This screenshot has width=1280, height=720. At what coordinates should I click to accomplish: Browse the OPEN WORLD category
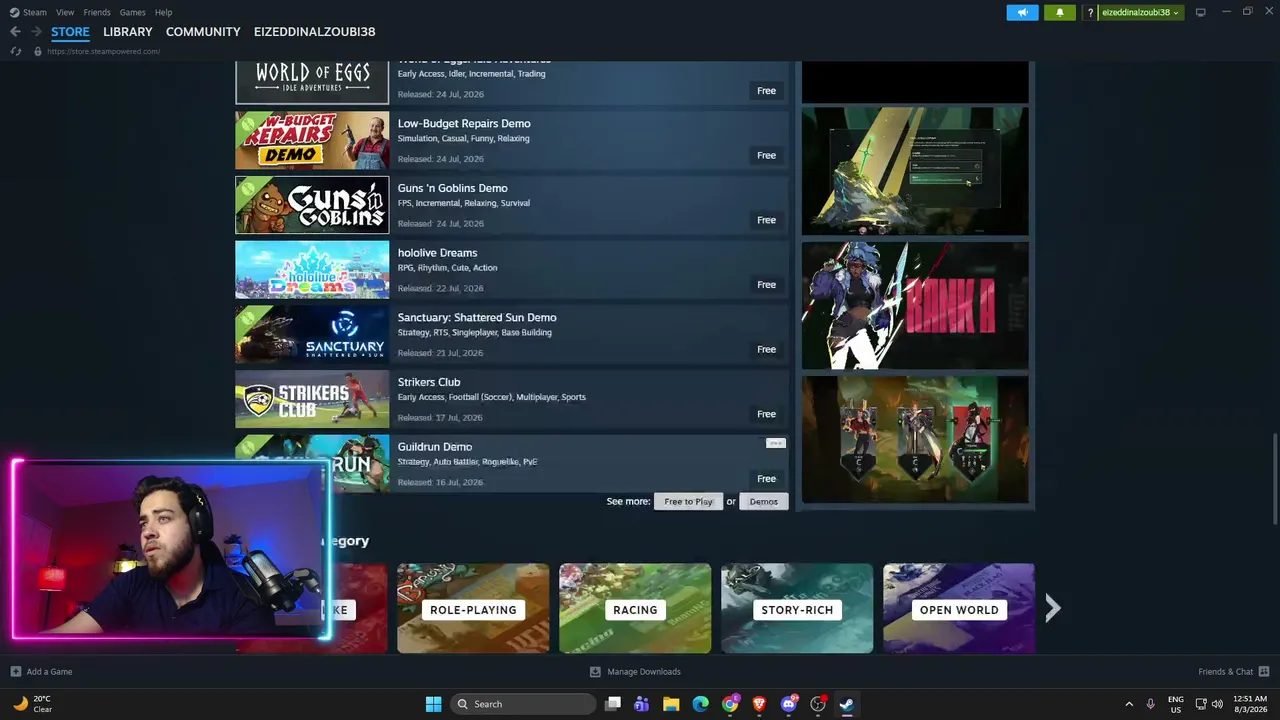click(959, 608)
